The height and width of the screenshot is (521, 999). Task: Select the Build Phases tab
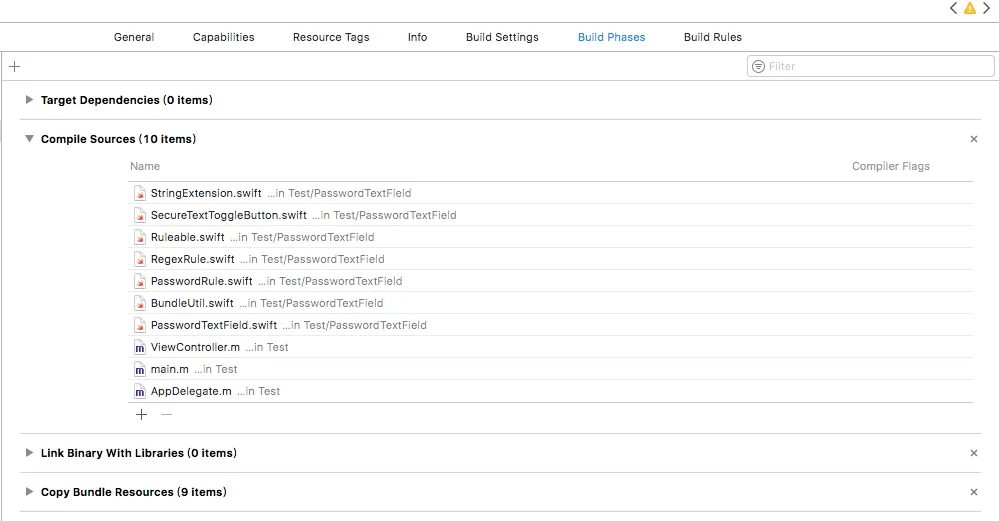(x=612, y=37)
